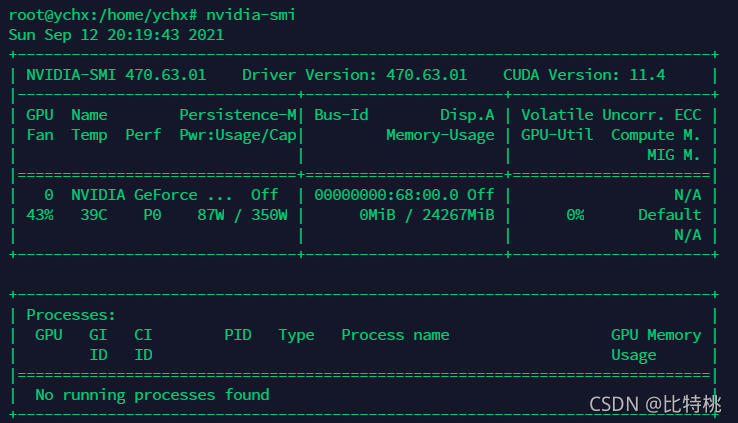
Task: Click the nvidia-smi command text
Action: point(250,15)
